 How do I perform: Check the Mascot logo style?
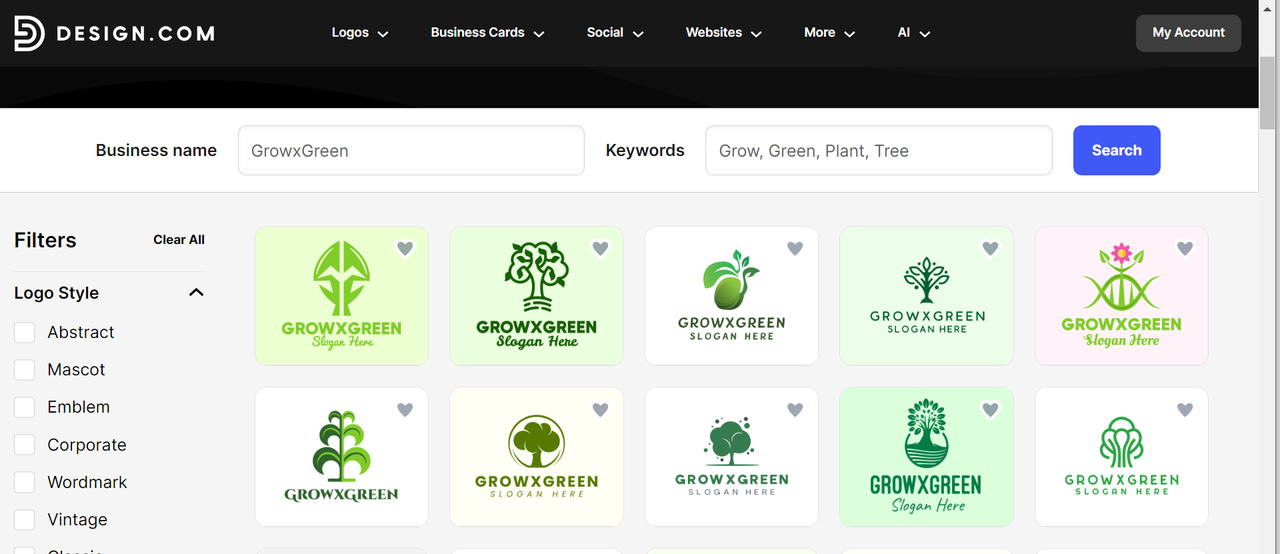coord(25,370)
